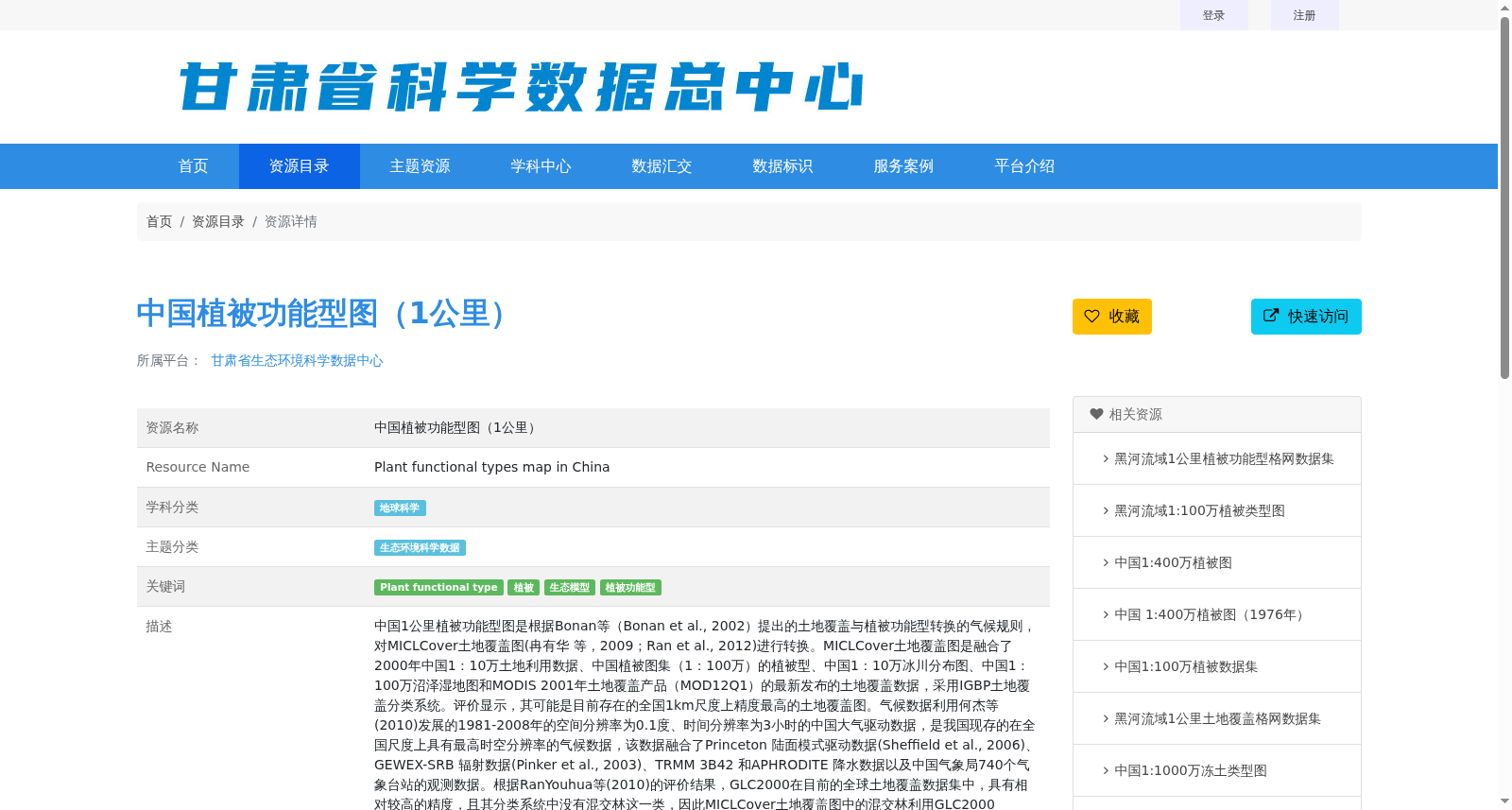Click the 生态环境科学数据 theme tag

[x=420, y=547]
